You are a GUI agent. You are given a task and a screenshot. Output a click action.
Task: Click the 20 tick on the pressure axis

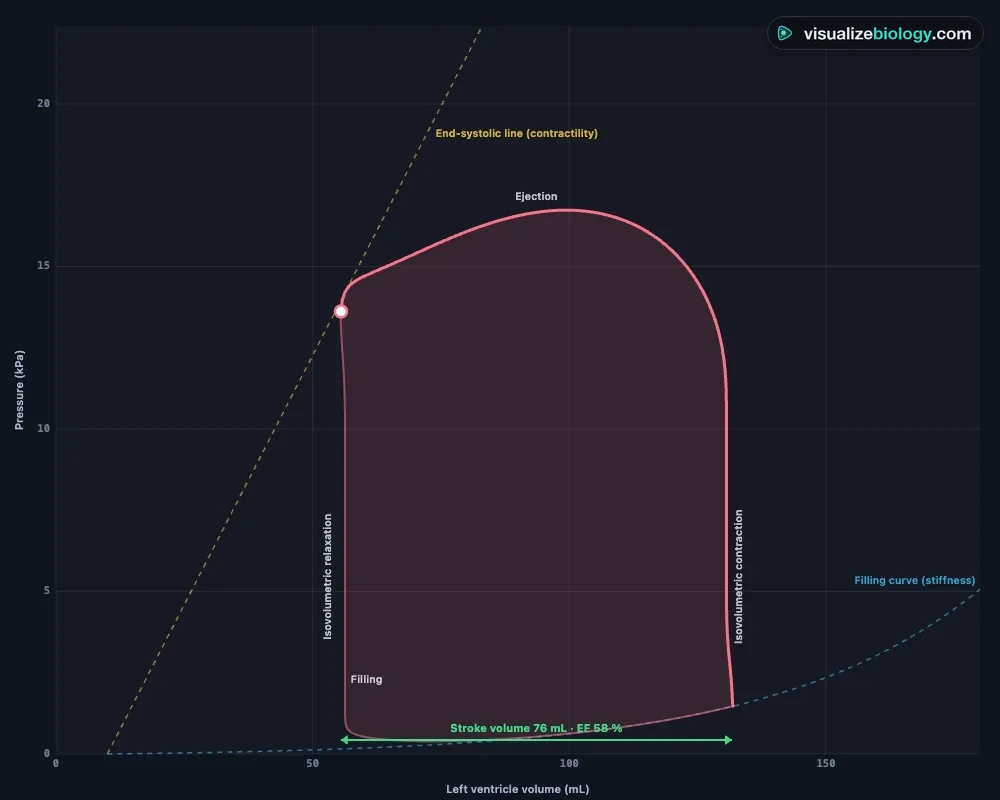(43, 103)
